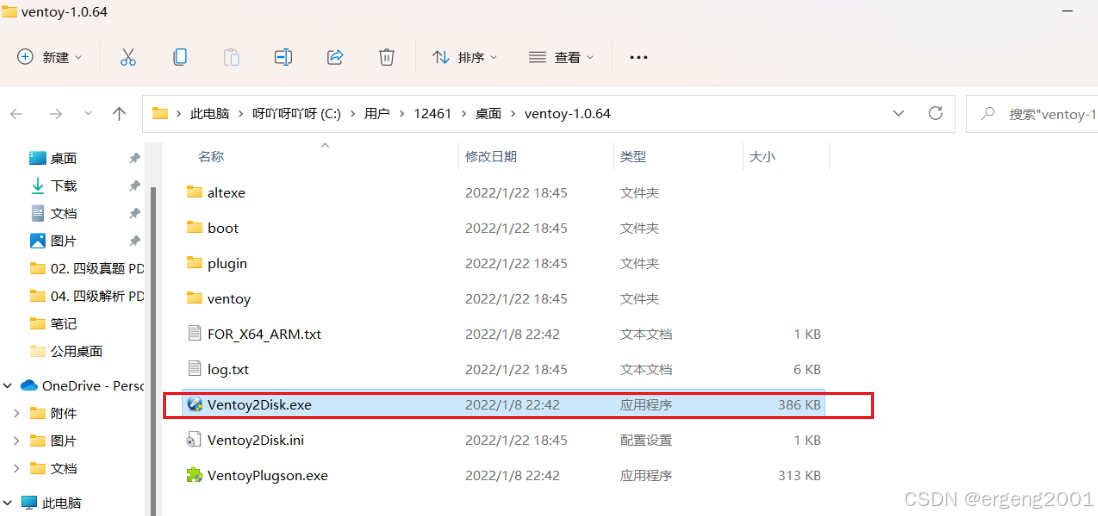
Task: Click the Share icon in toolbar
Action: click(335, 57)
